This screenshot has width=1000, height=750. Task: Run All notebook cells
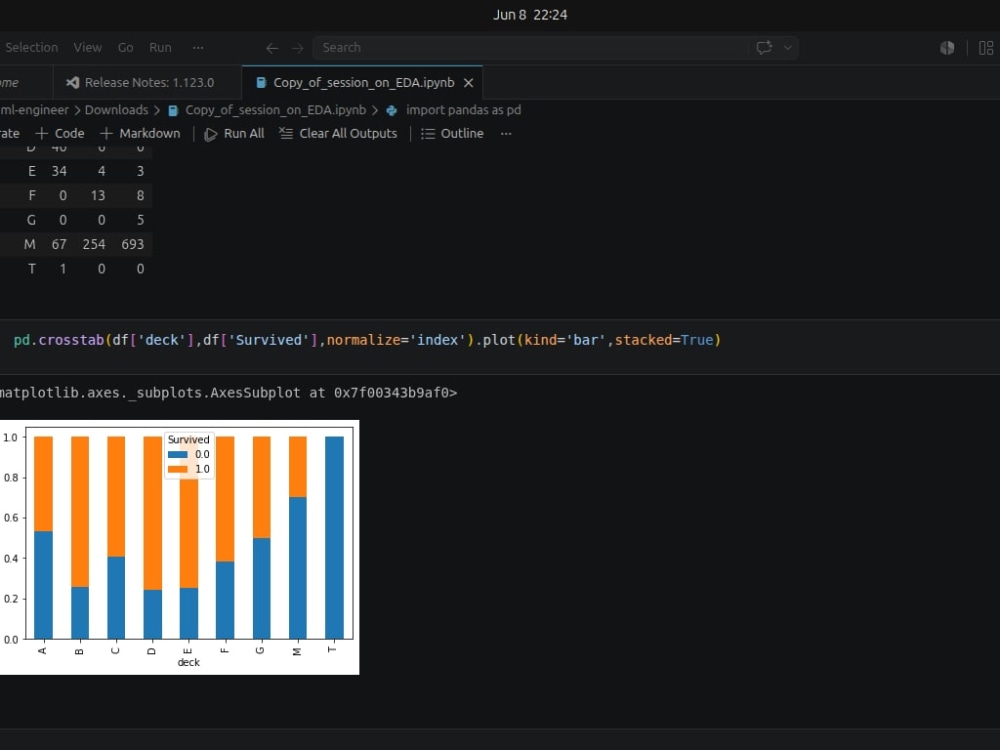click(234, 134)
